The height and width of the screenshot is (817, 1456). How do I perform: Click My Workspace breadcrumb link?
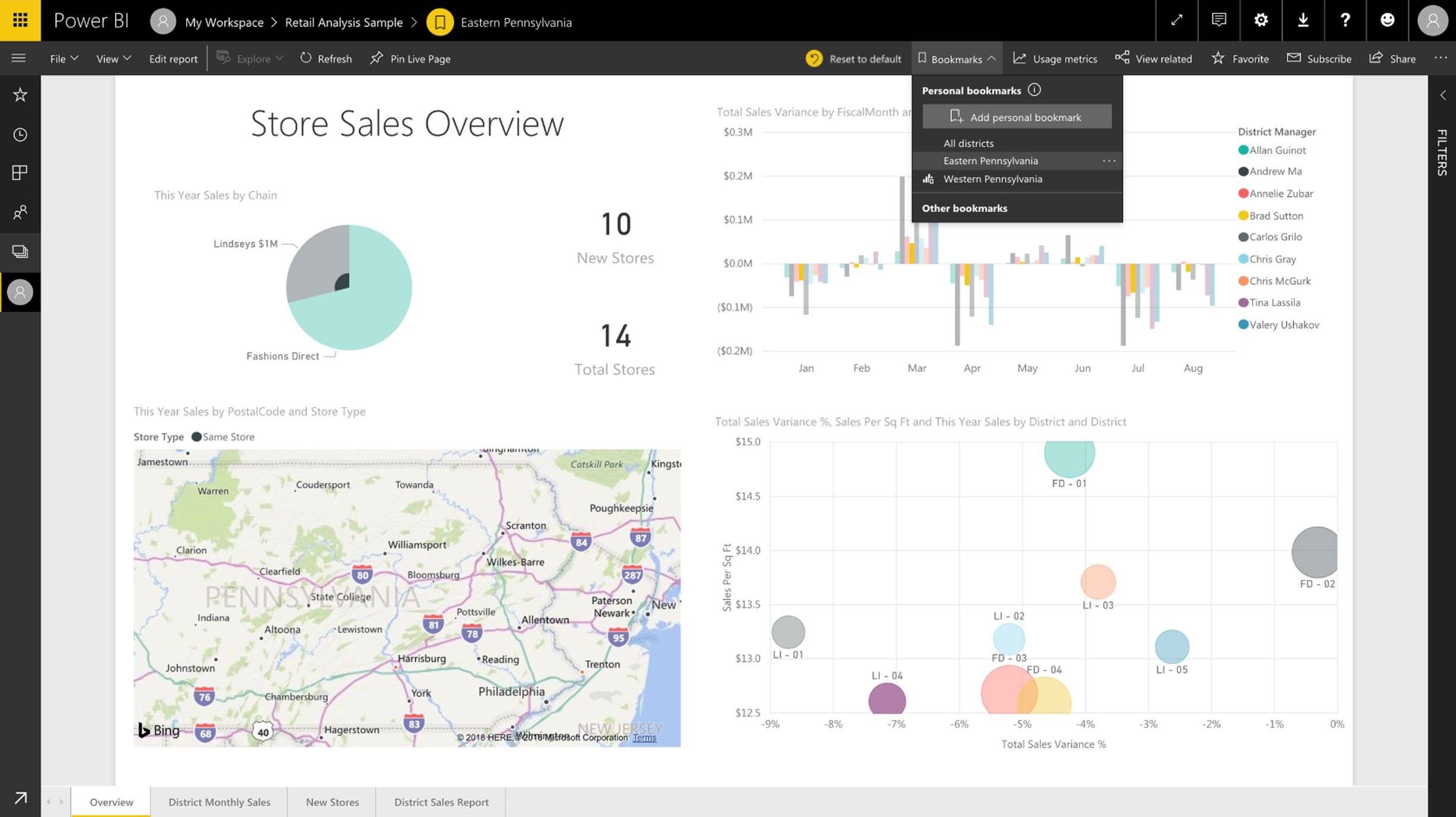224,23
